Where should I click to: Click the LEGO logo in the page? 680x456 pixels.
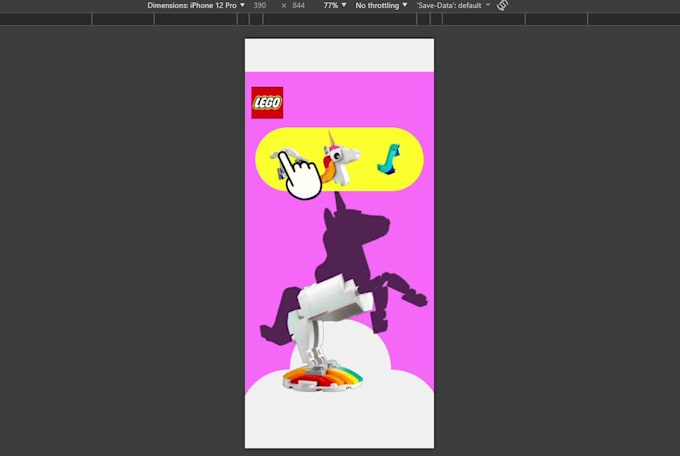point(267,103)
